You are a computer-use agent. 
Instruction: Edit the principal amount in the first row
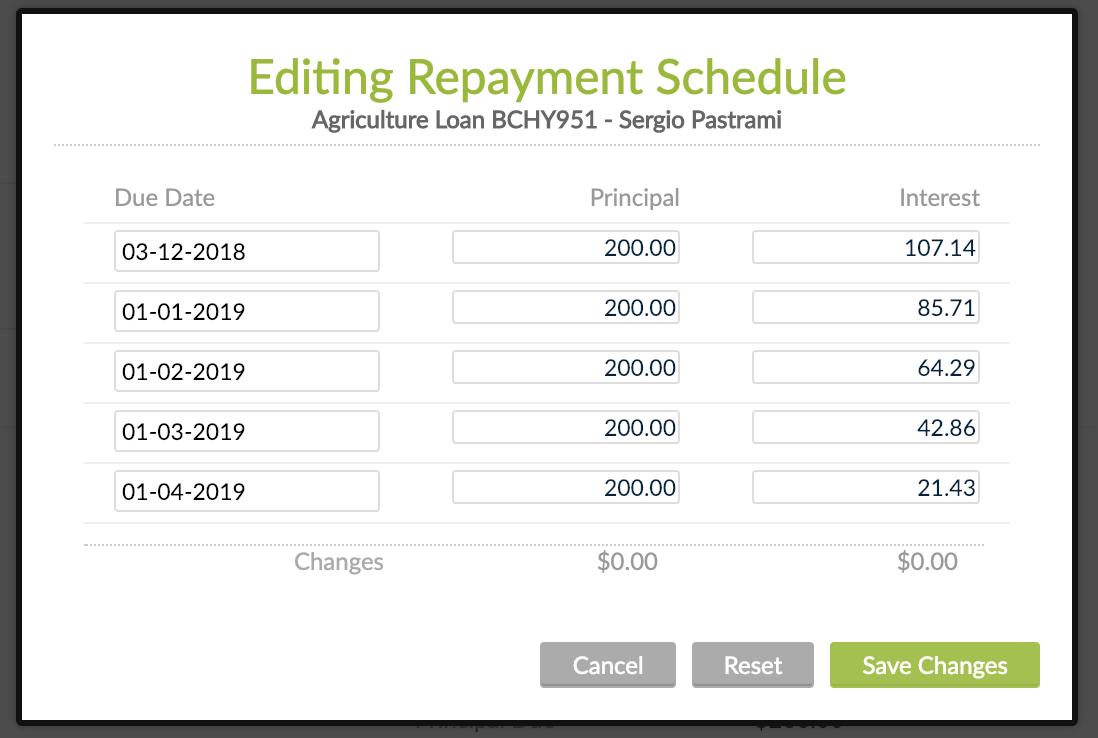(x=565, y=247)
